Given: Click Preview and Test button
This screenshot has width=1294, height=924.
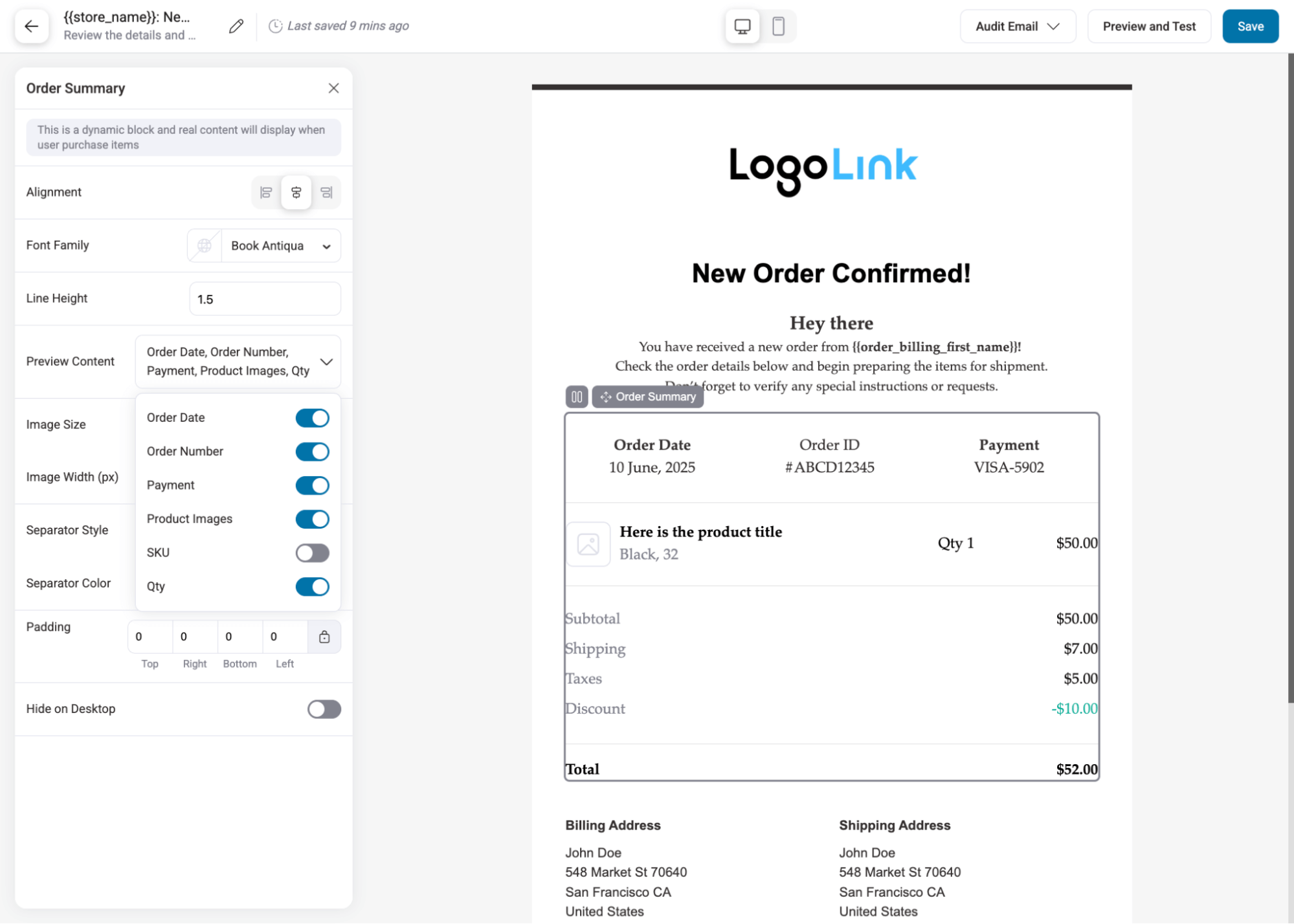Looking at the screenshot, I should pos(1148,27).
